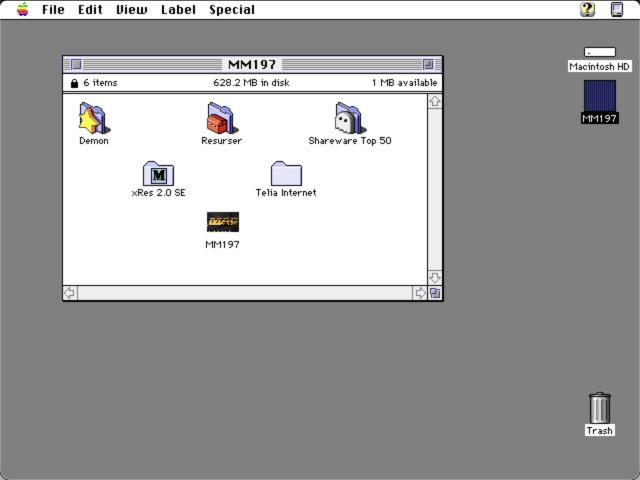
Task: Click the "628.2 MB in disk" text
Action: (x=251, y=83)
